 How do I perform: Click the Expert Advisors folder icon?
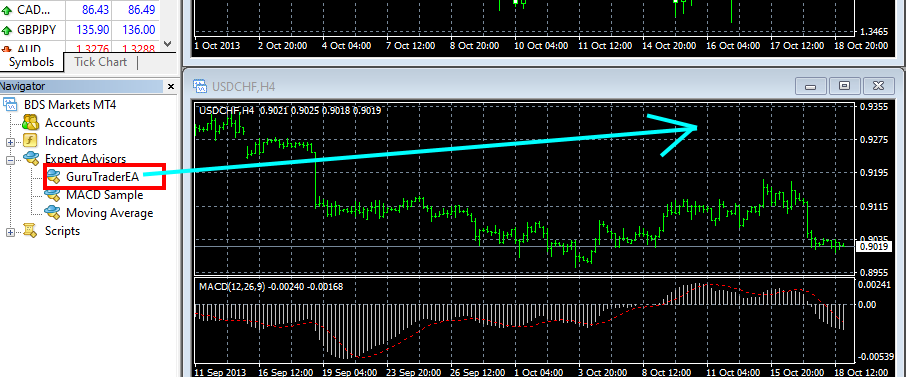coord(30,158)
